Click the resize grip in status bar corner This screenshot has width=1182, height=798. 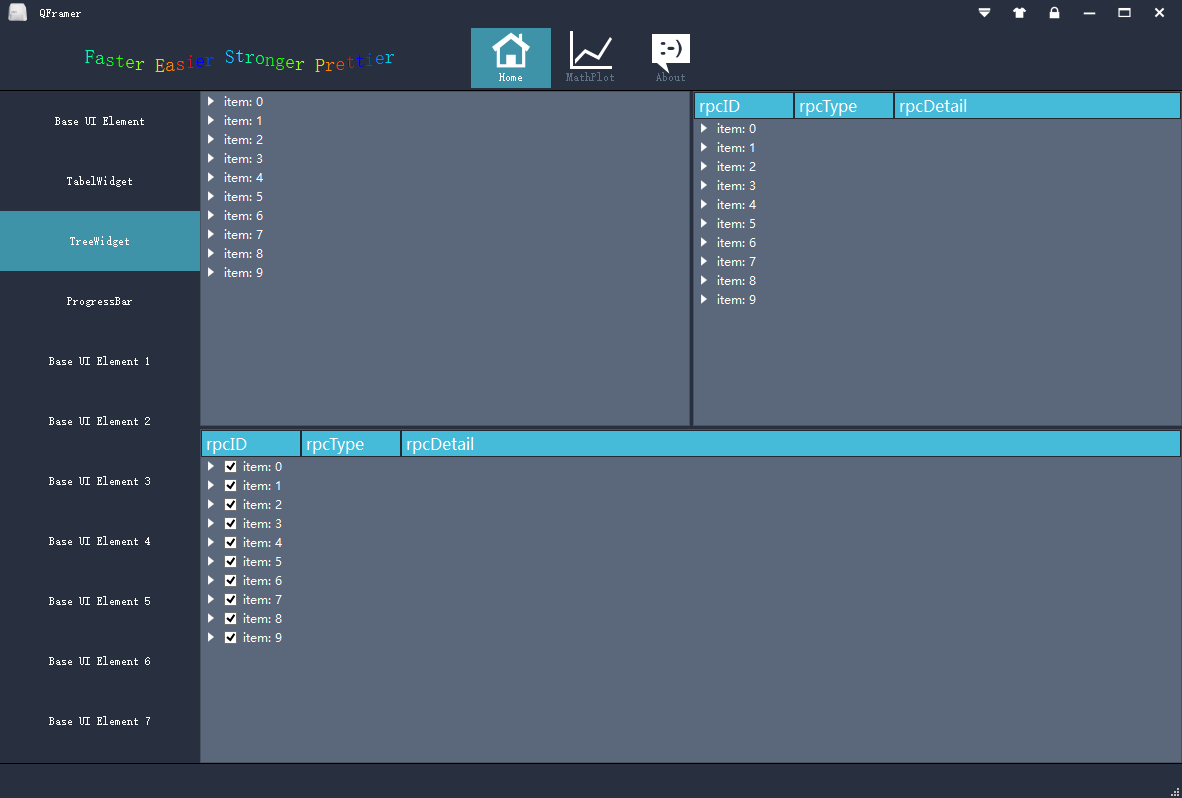click(1176, 791)
